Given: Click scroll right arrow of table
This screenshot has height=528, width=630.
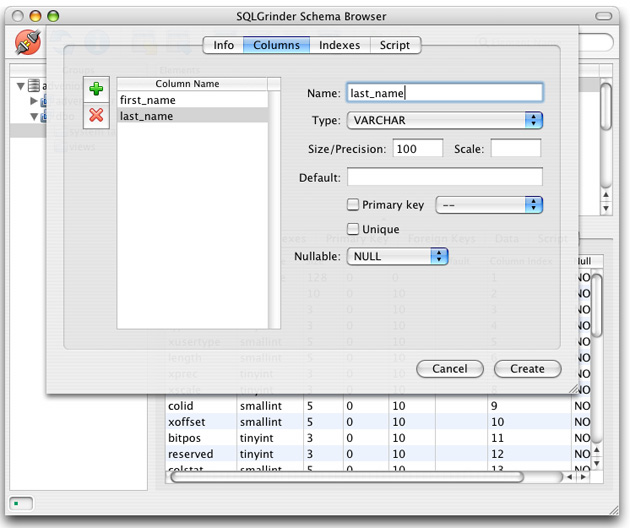Looking at the screenshot, I should (x=584, y=477).
